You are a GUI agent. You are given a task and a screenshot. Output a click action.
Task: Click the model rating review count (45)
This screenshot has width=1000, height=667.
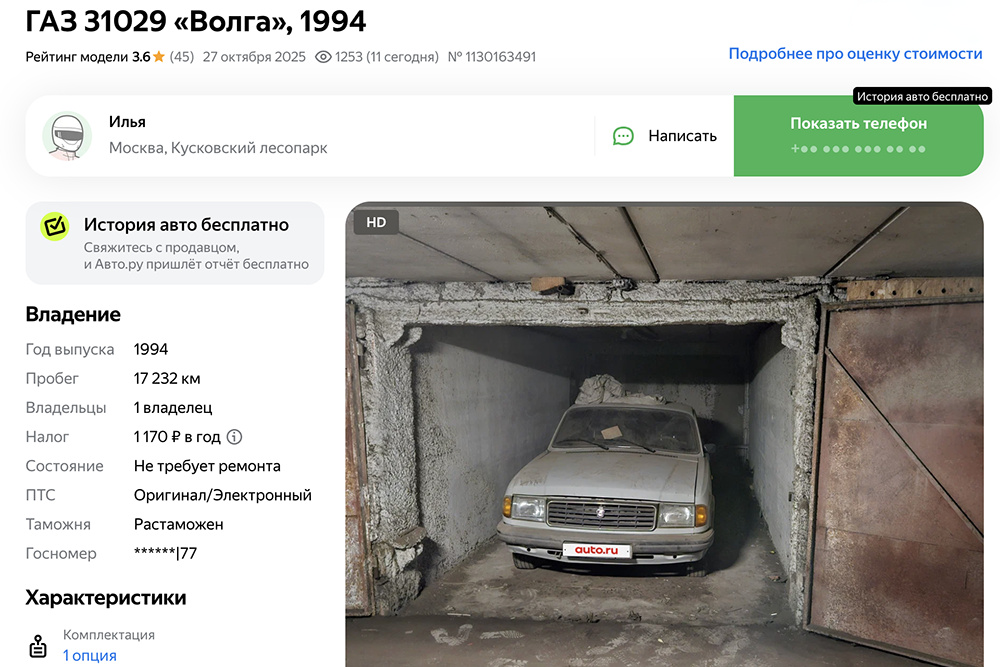tap(182, 57)
